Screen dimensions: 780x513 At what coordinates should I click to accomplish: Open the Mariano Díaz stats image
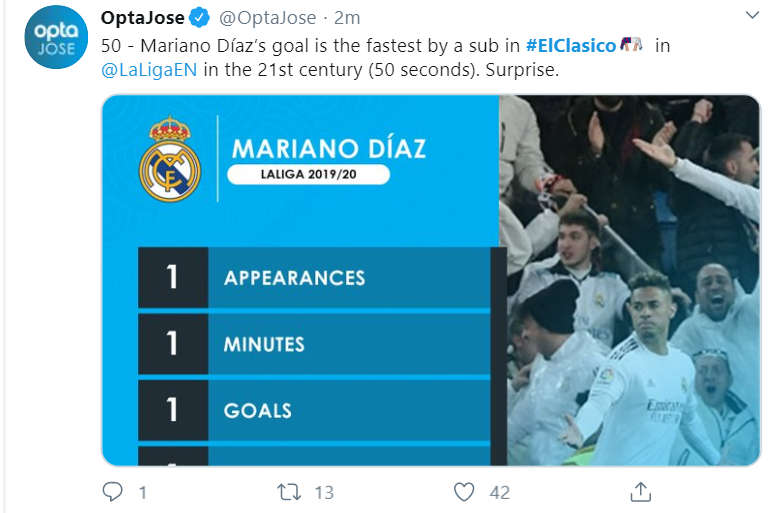[x=431, y=280]
